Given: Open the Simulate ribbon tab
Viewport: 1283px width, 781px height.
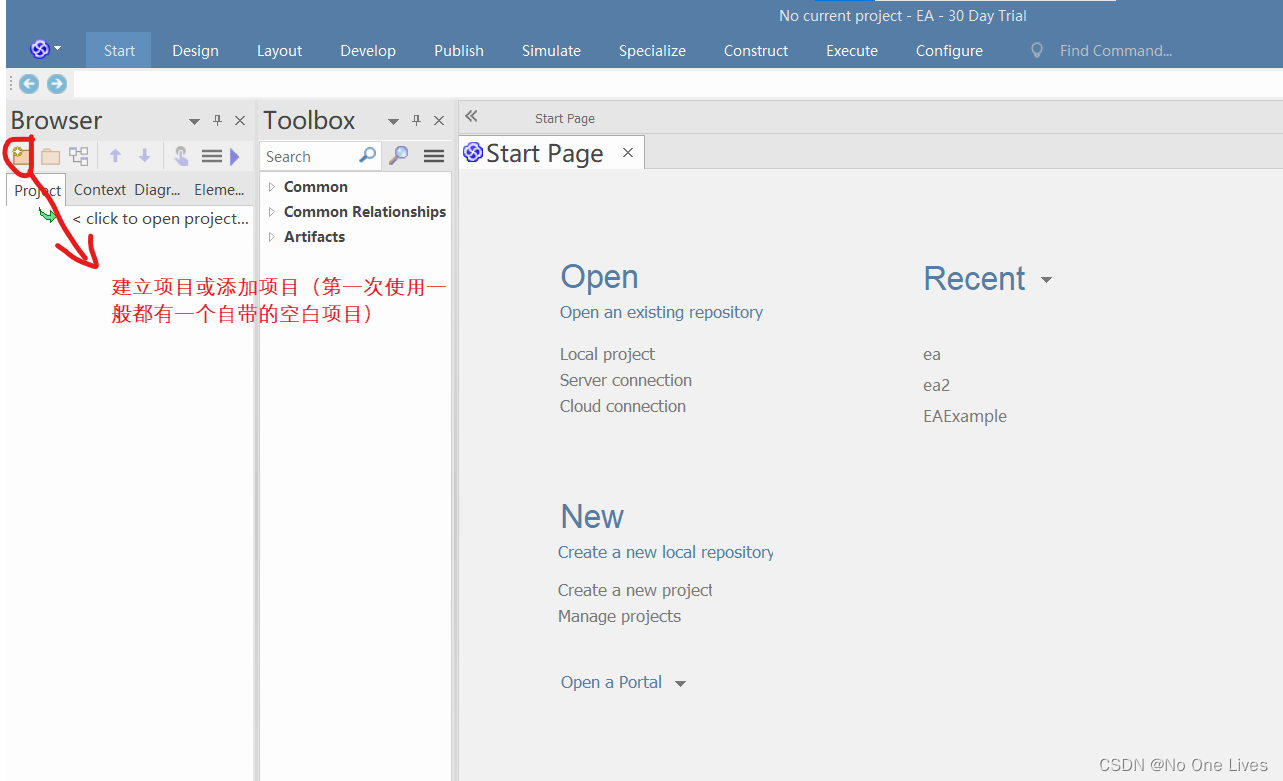Looking at the screenshot, I should 551,50.
